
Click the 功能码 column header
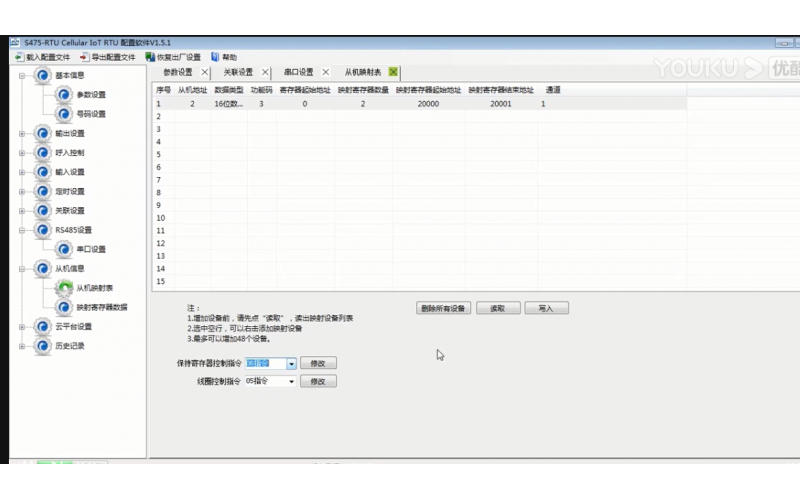pos(261,90)
